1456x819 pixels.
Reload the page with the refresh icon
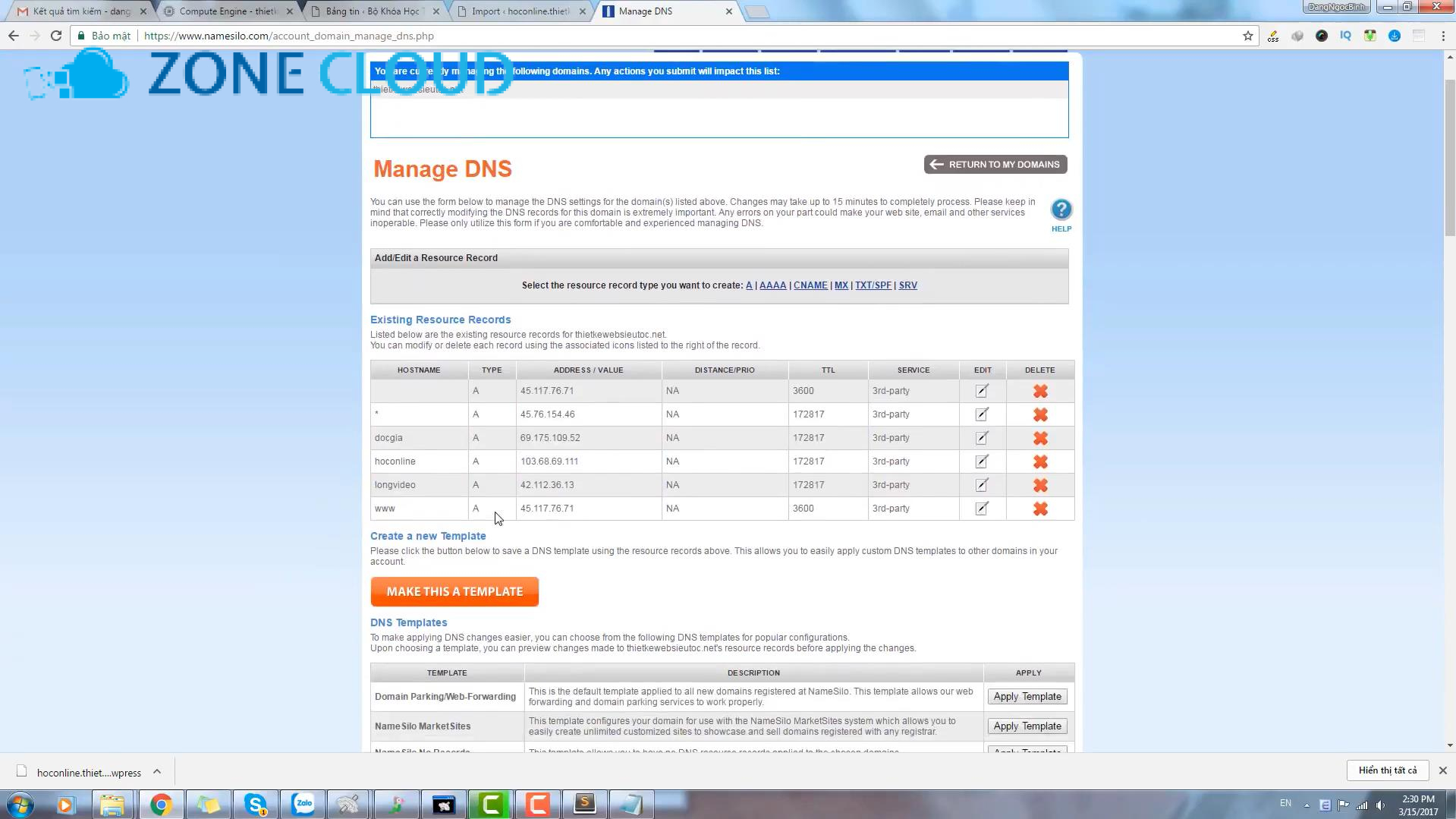pyautogui.click(x=56, y=36)
